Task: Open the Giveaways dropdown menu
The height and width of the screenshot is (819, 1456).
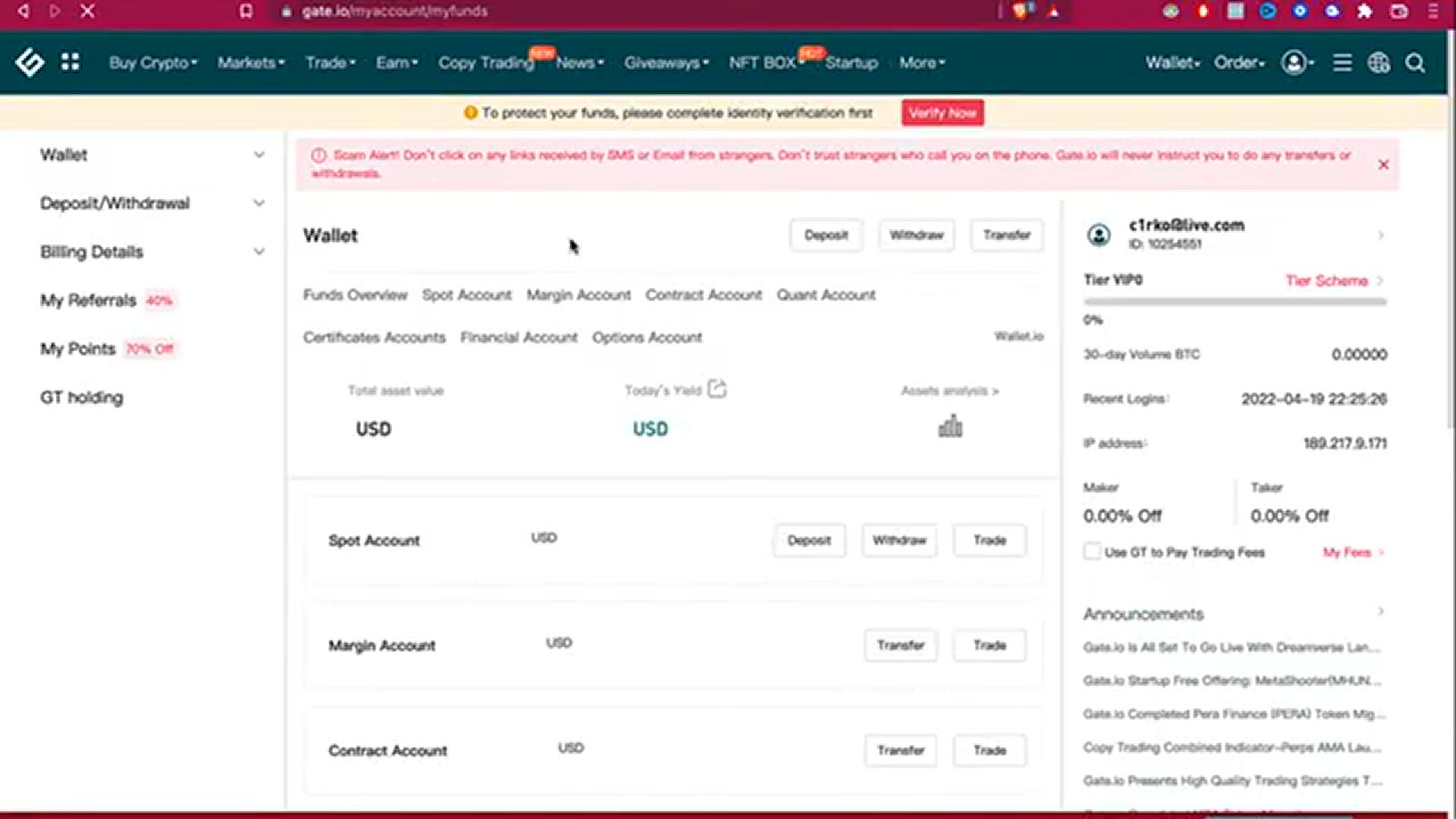Action: pyautogui.click(x=667, y=63)
